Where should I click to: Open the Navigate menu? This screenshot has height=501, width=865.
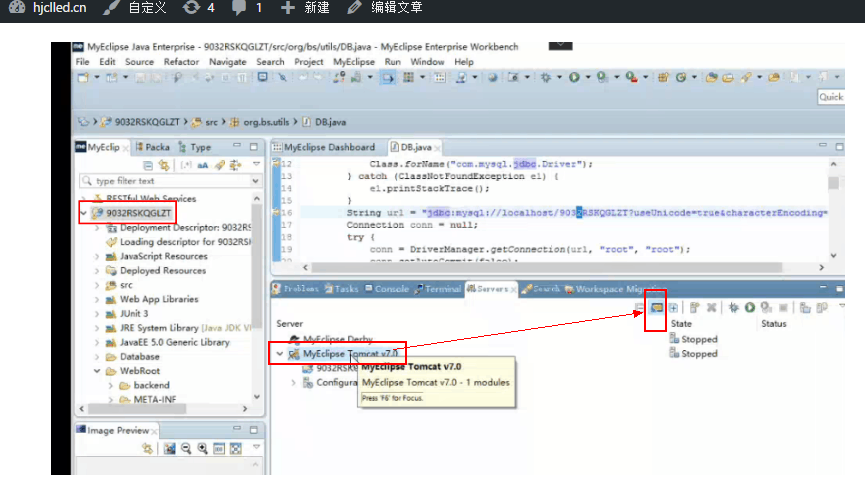pos(227,62)
